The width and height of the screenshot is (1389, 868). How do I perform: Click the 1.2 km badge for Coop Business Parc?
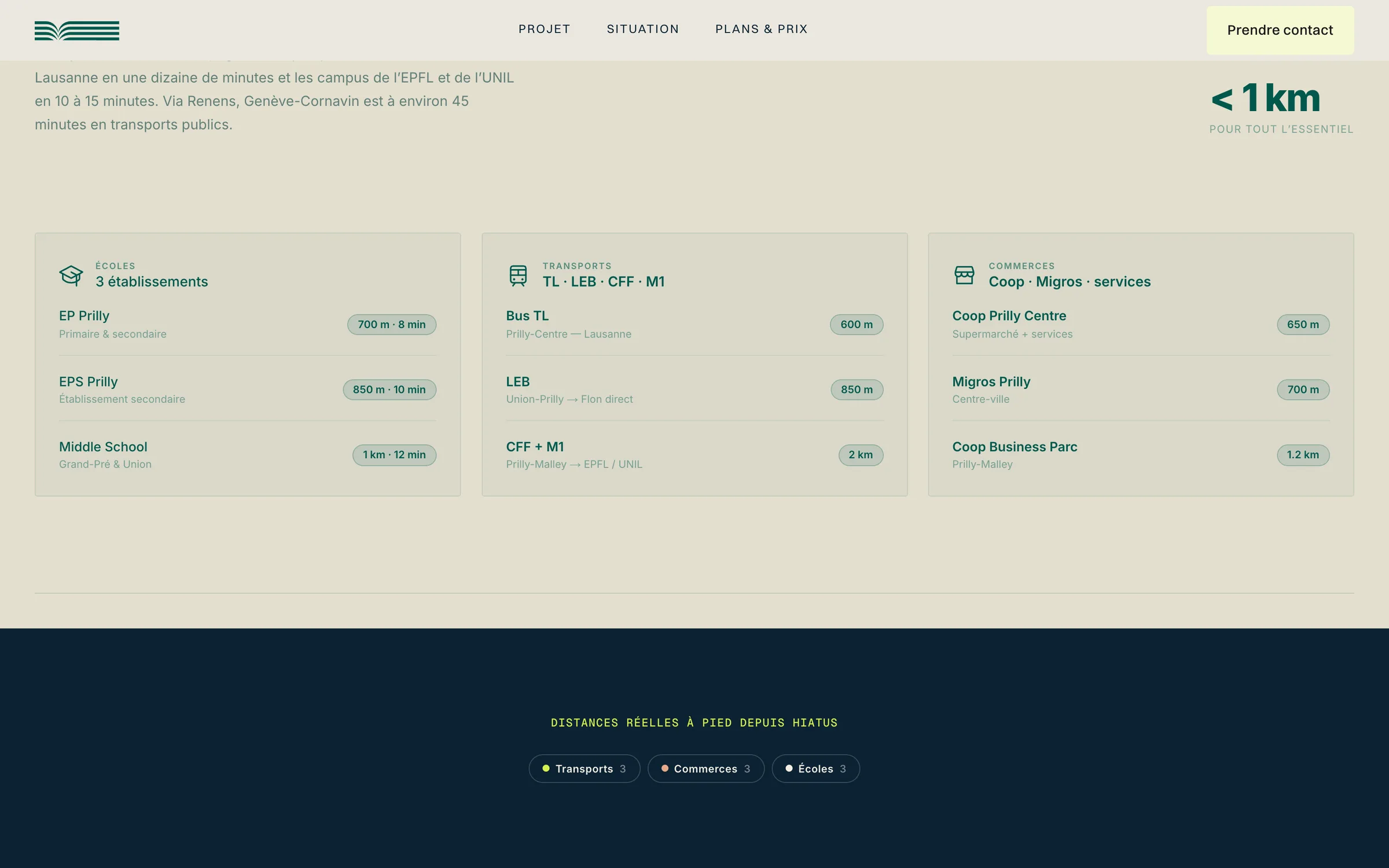pyautogui.click(x=1303, y=455)
